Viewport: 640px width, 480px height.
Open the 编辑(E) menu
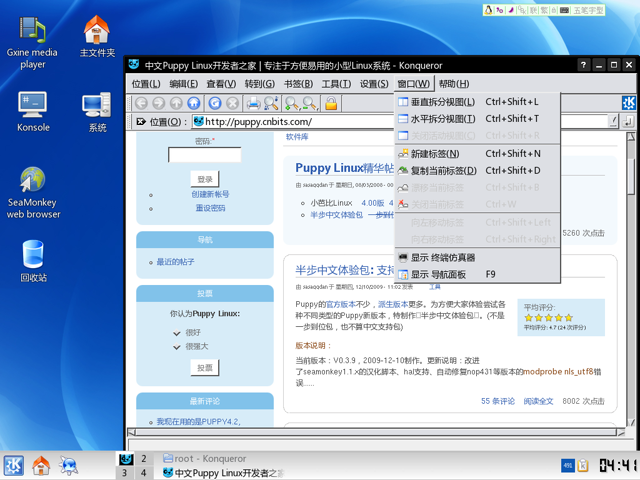184,84
